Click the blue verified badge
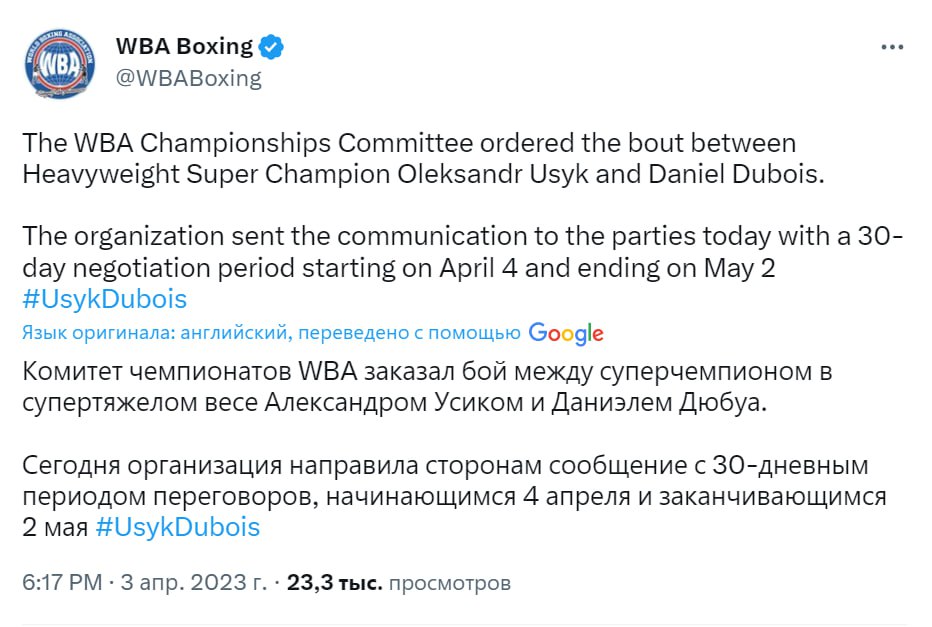932x627 pixels. pyautogui.click(x=272, y=46)
